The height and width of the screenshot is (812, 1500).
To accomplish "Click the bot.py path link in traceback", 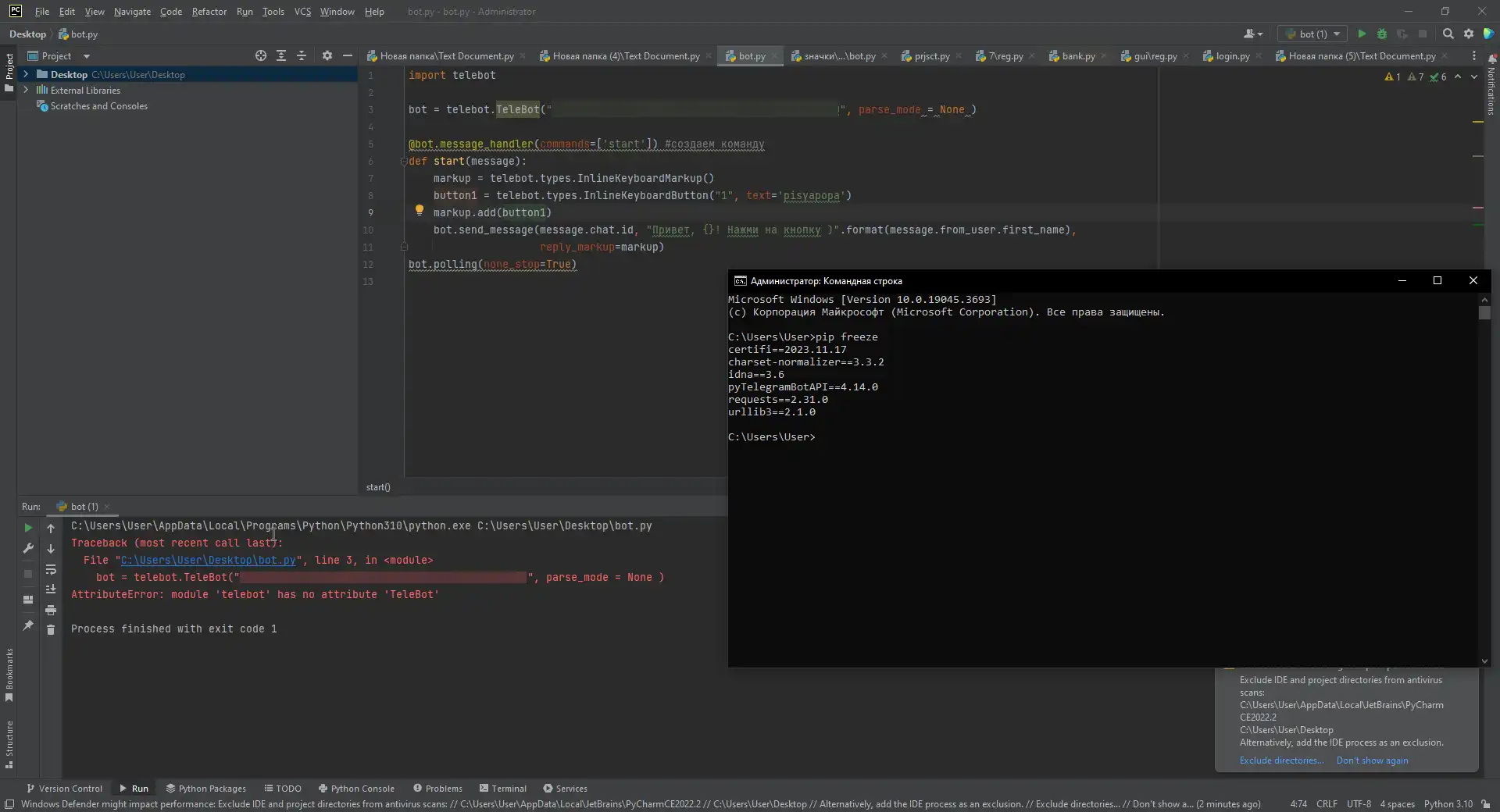I will (208, 560).
